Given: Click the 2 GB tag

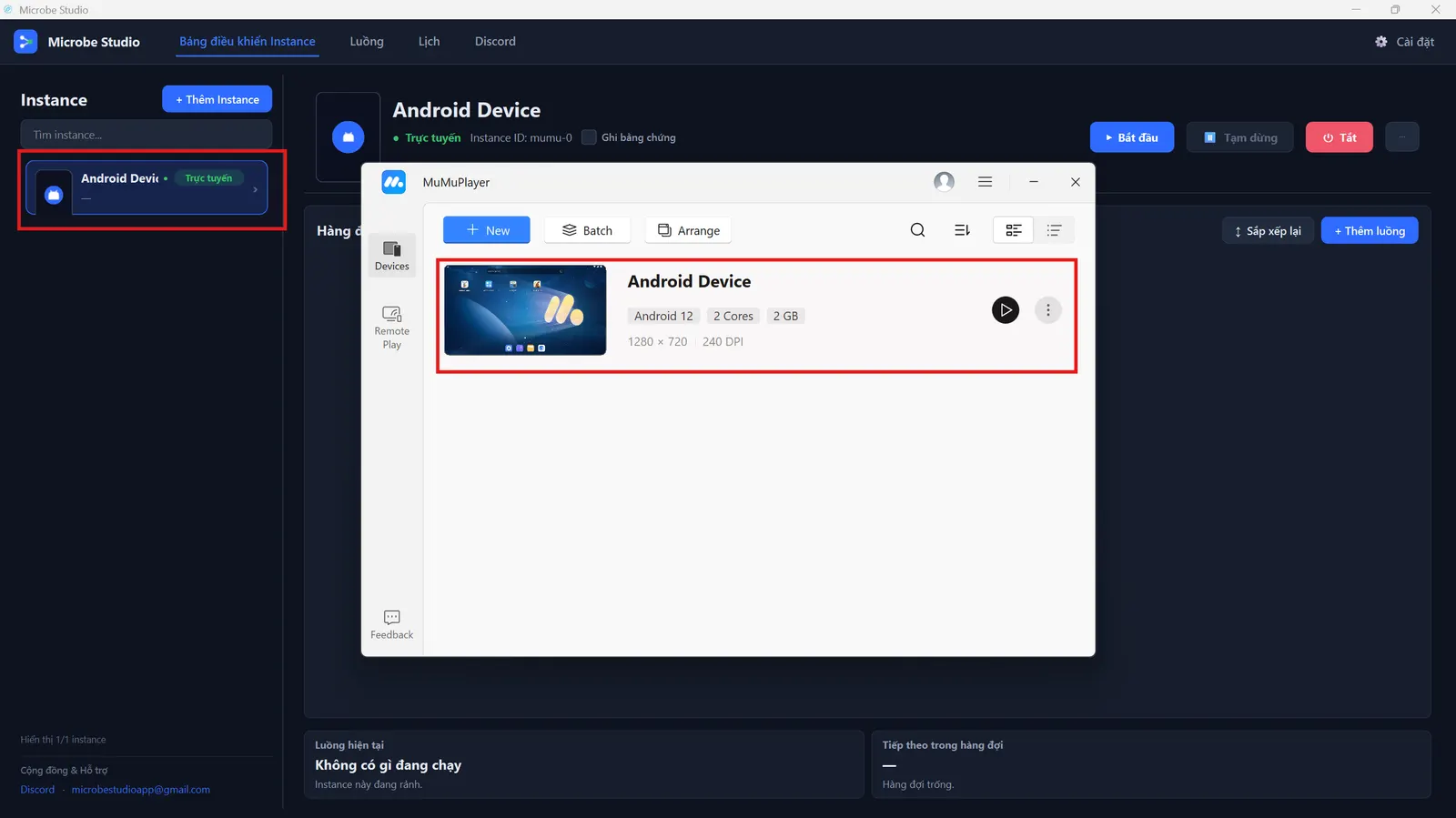Looking at the screenshot, I should pyautogui.click(x=785, y=316).
